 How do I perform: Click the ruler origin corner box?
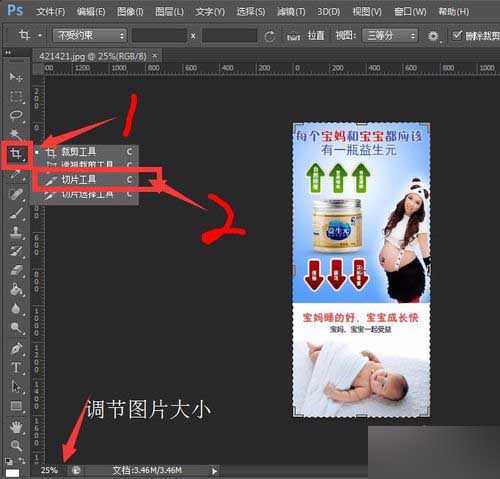point(38,69)
